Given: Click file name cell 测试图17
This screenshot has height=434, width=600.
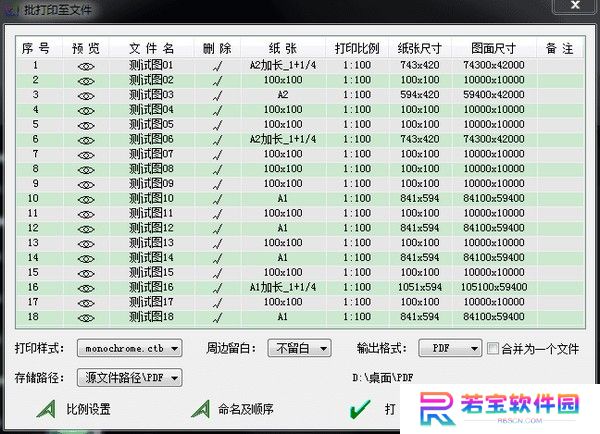Looking at the screenshot, I should point(151,302).
